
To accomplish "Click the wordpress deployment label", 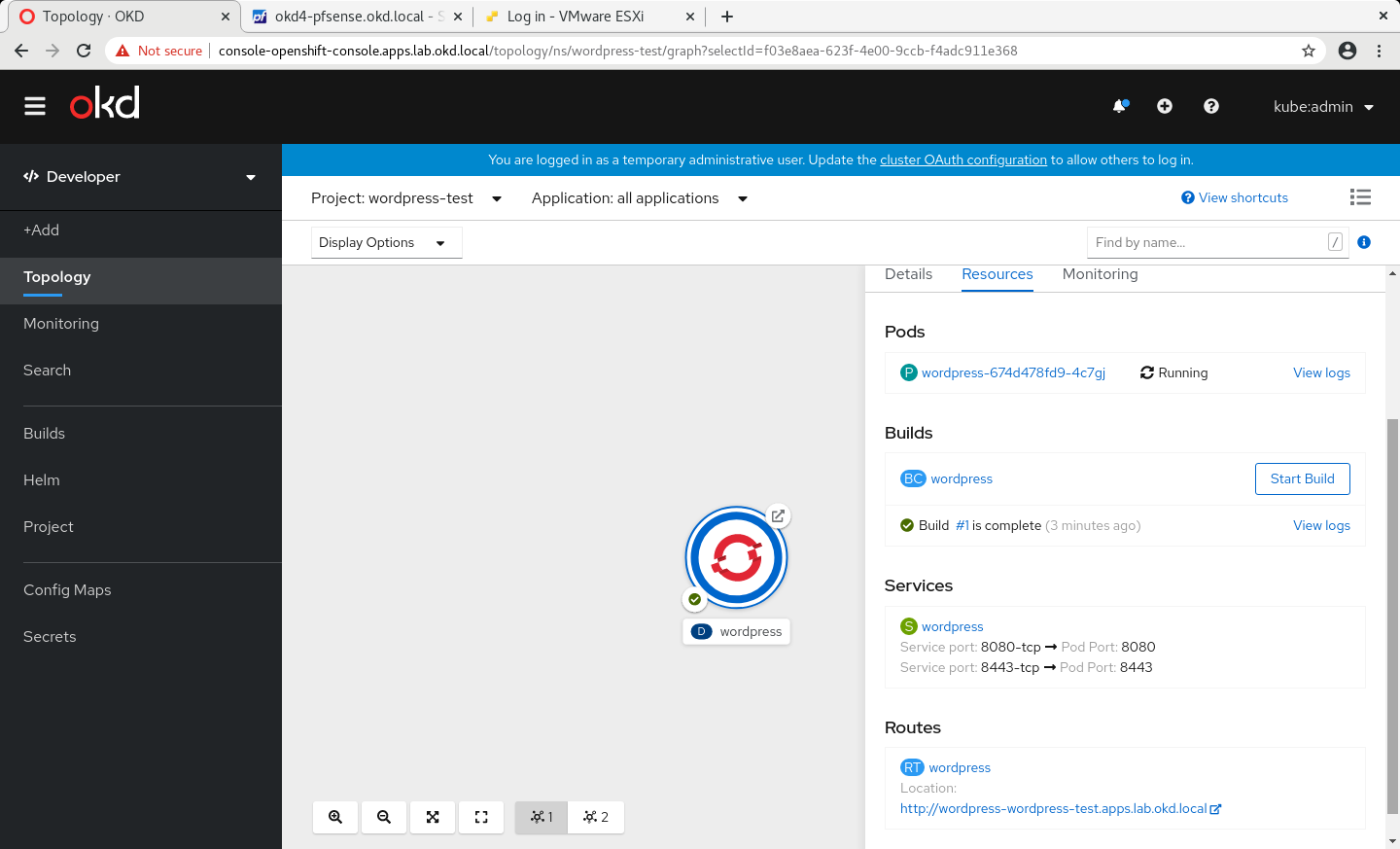I will click(x=737, y=631).
